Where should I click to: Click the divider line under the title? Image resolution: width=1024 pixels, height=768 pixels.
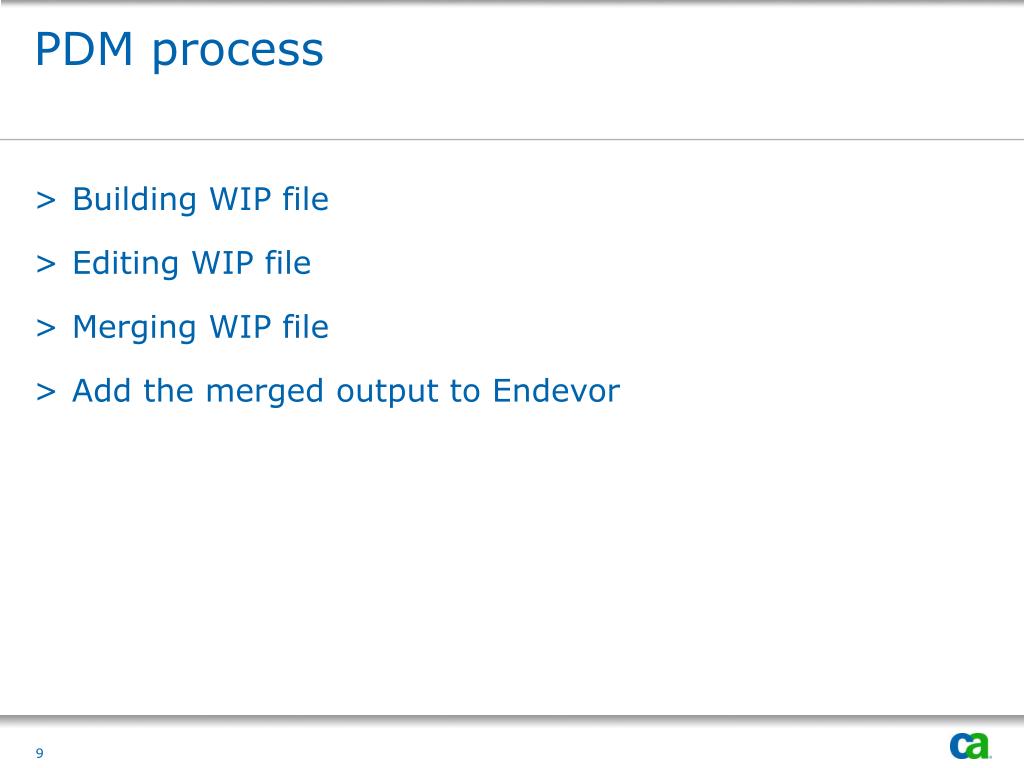coord(512,139)
